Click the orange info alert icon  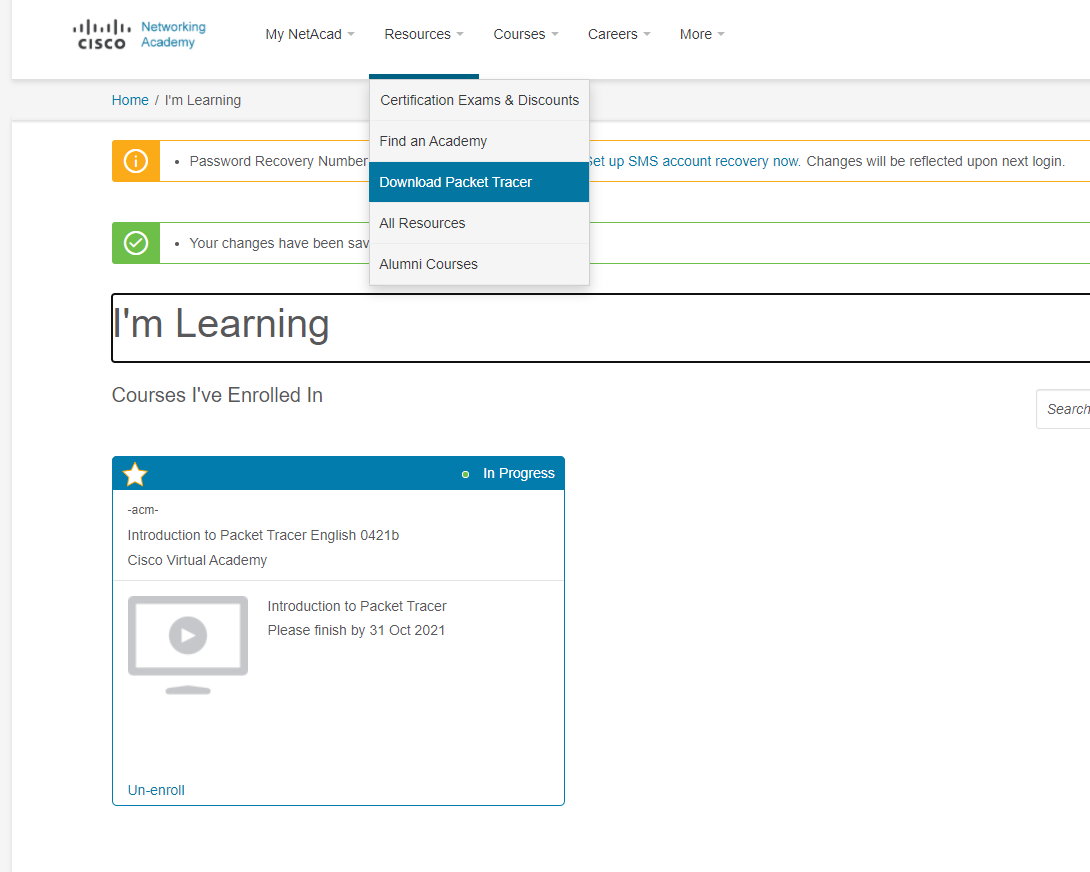(x=136, y=161)
